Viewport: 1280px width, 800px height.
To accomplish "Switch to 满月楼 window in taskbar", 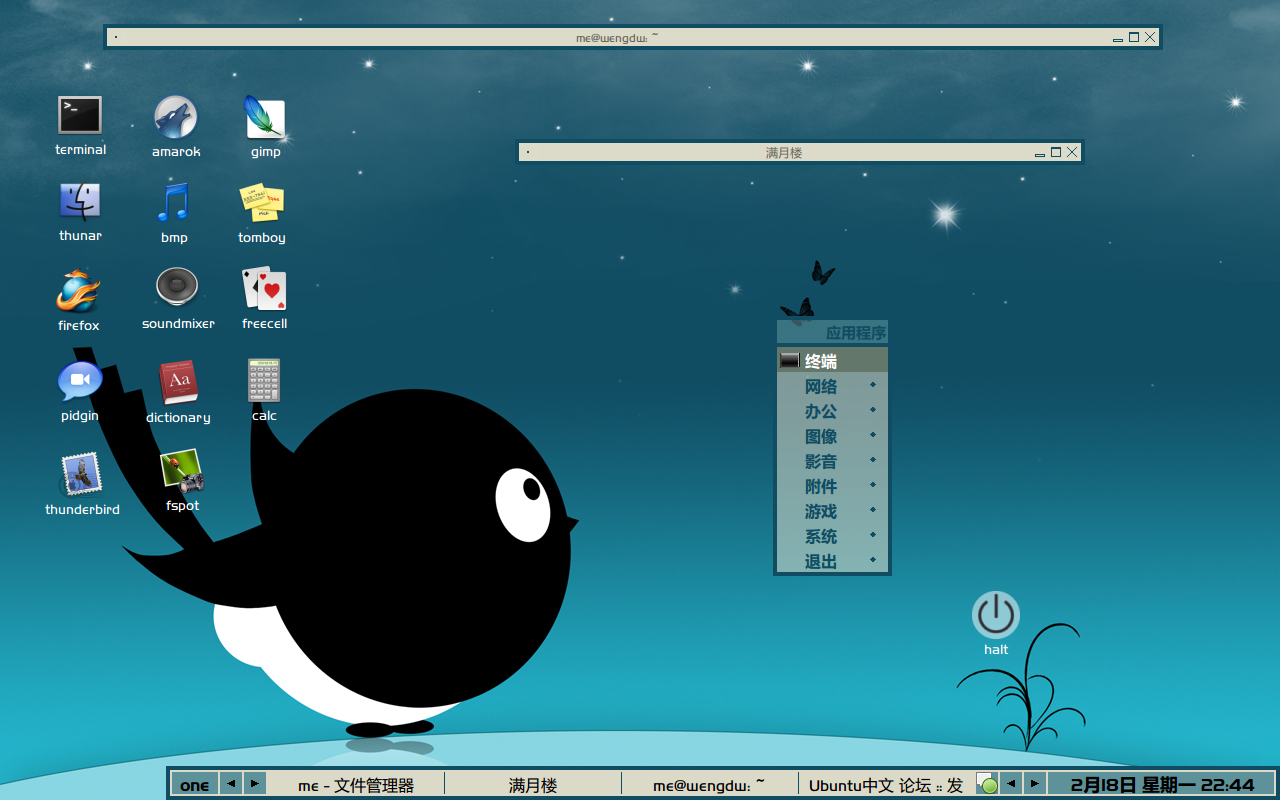I will [533, 785].
